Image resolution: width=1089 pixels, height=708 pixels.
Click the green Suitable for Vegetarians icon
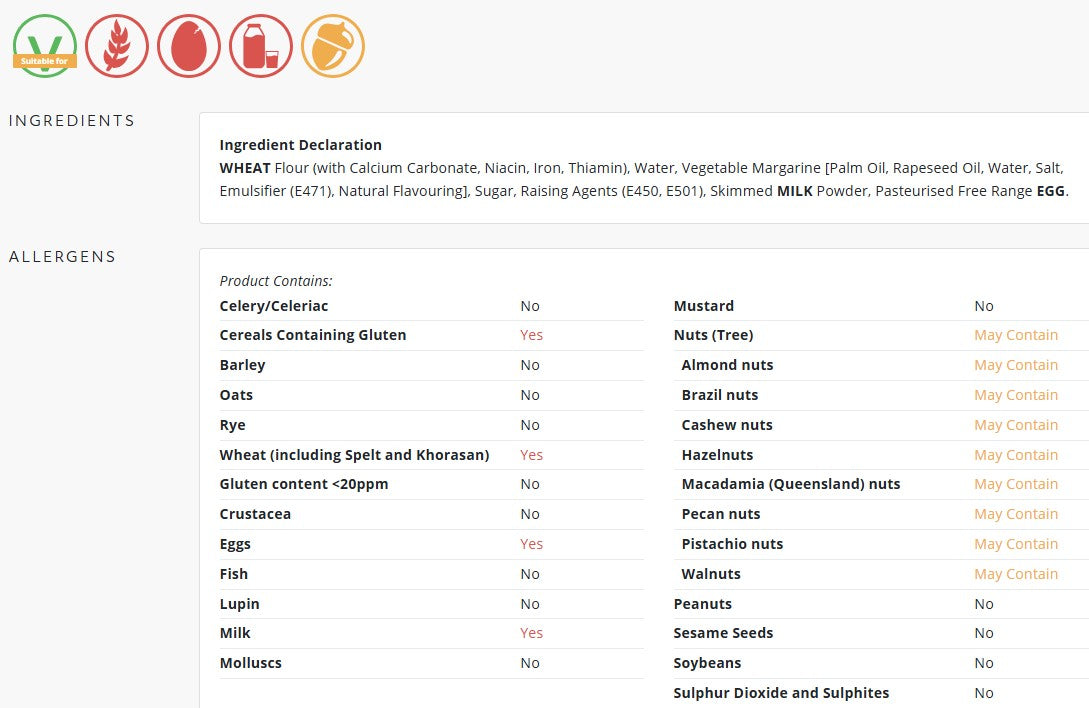[45, 46]
